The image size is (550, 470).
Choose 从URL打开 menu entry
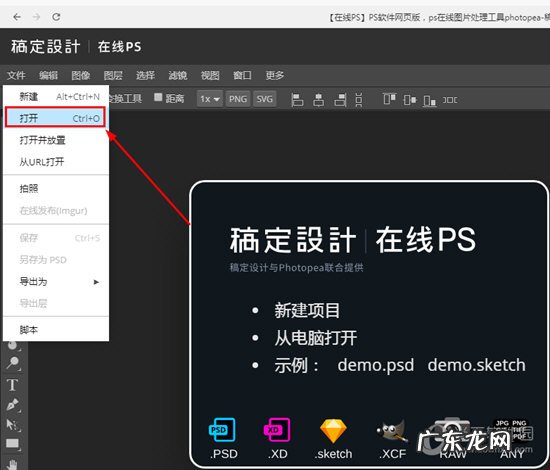tap(56, 162)
